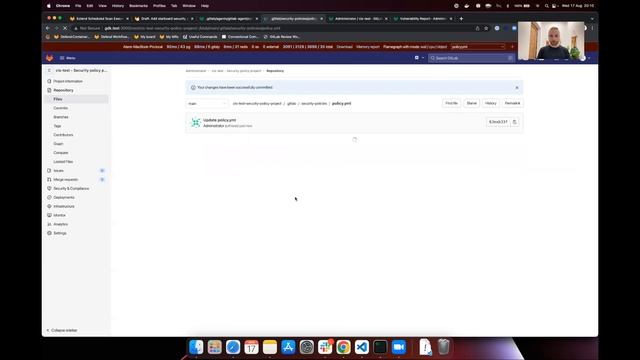Bookmark this page with the star icon
The width and height of the screenshot is (640, 360).
[x=486, y=28]
